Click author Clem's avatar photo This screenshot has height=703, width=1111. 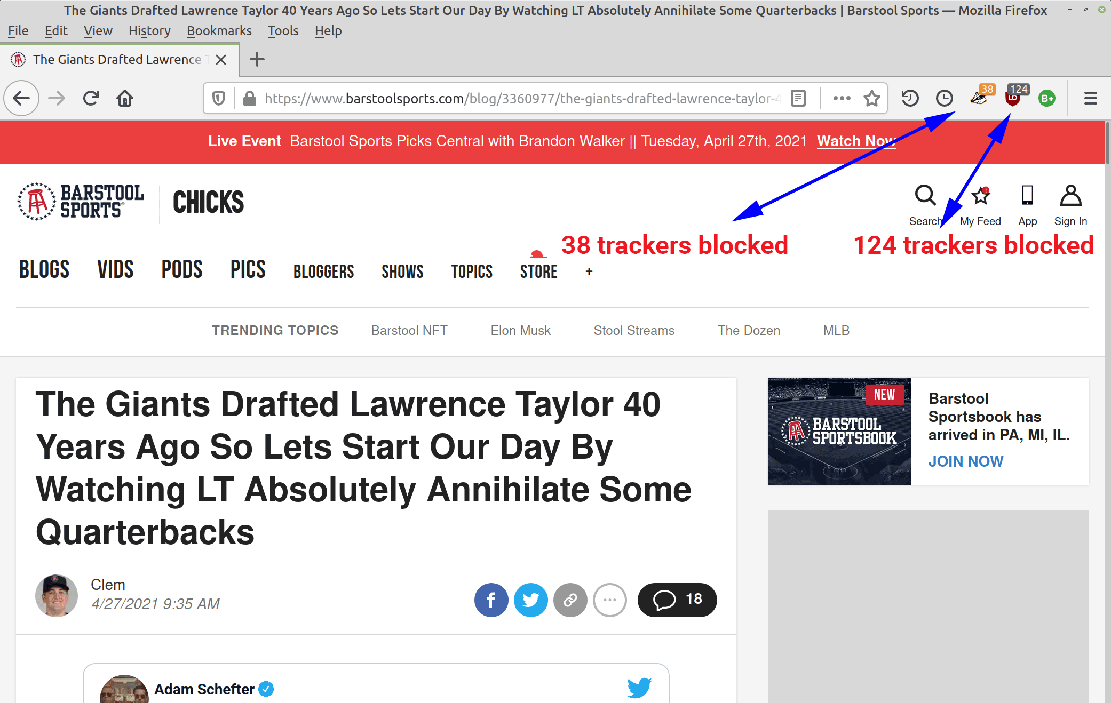pyautogui.click(x=57, y=595)
